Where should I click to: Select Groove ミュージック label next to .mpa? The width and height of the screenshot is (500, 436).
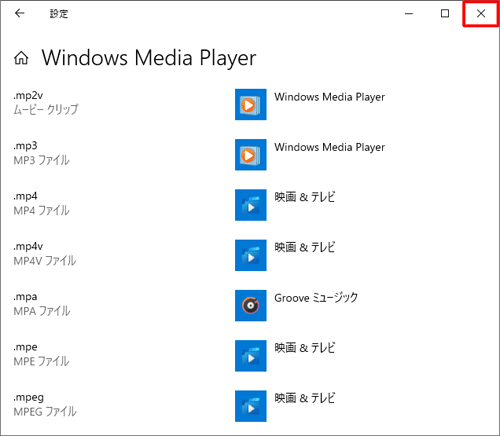click(316, 298)
